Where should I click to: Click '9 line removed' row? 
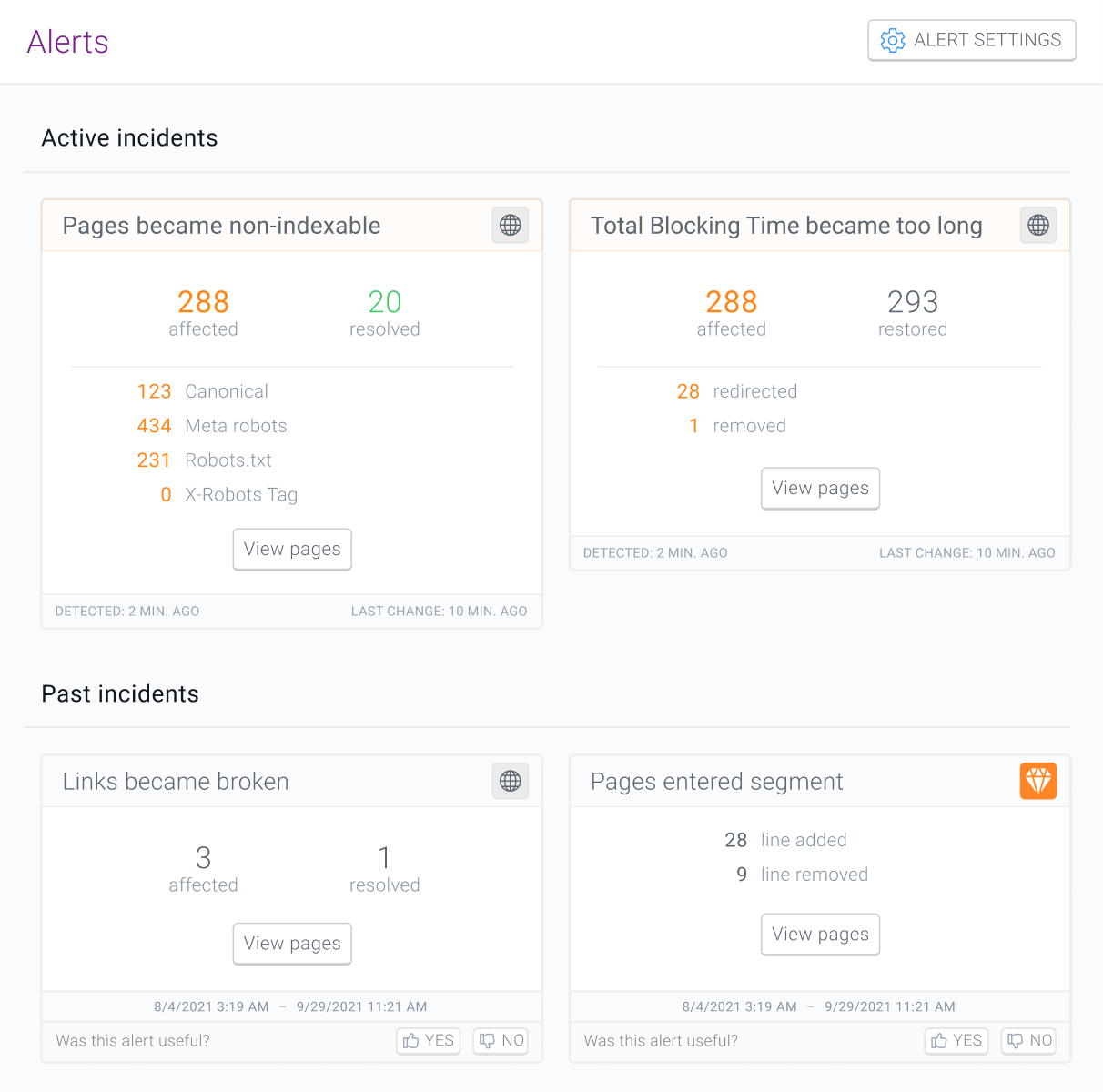(802, 875)
